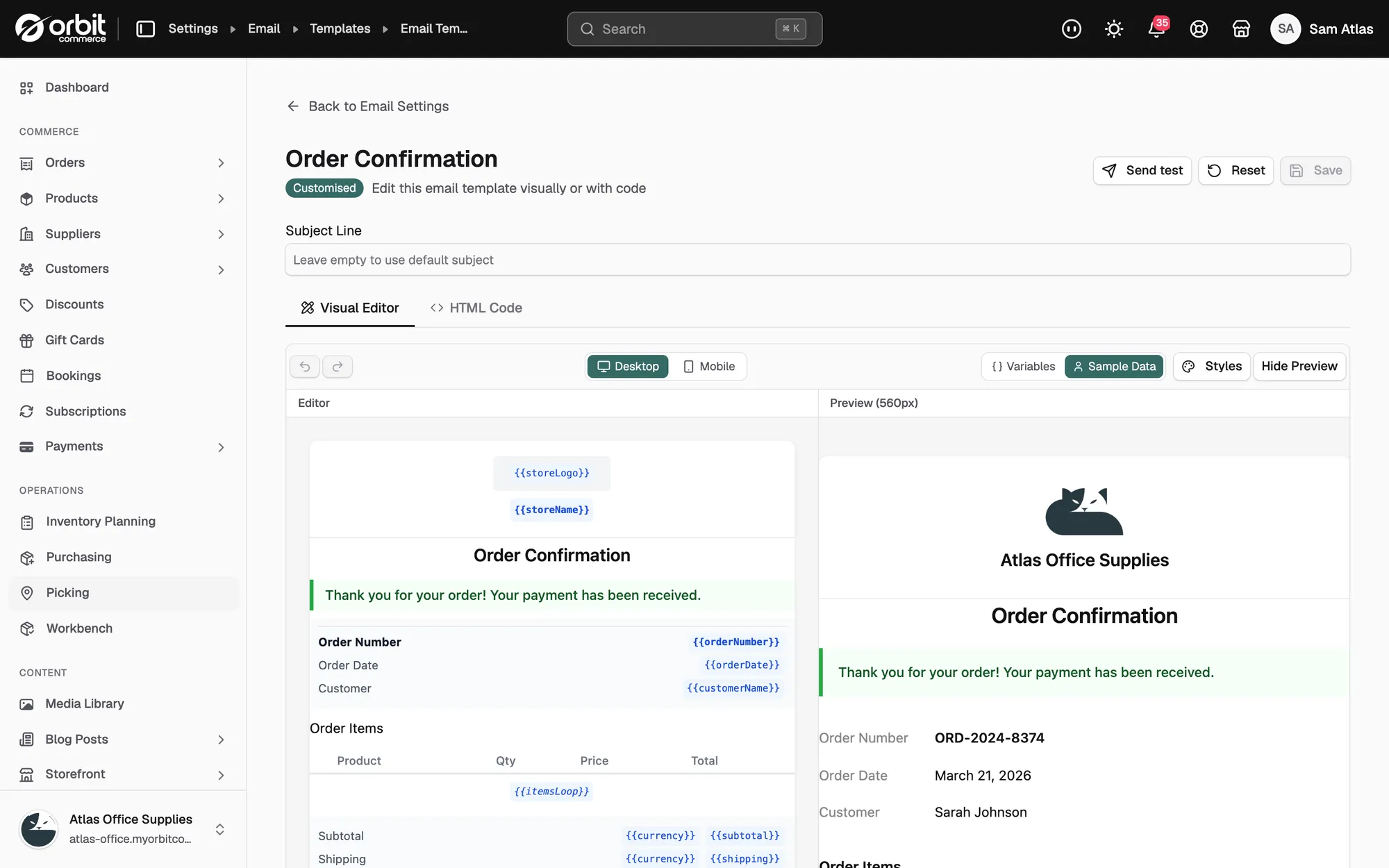Switch preview to Mobile mode
Screen dimensions: 1389x868
pyautogui.click(x=708, y=366)
